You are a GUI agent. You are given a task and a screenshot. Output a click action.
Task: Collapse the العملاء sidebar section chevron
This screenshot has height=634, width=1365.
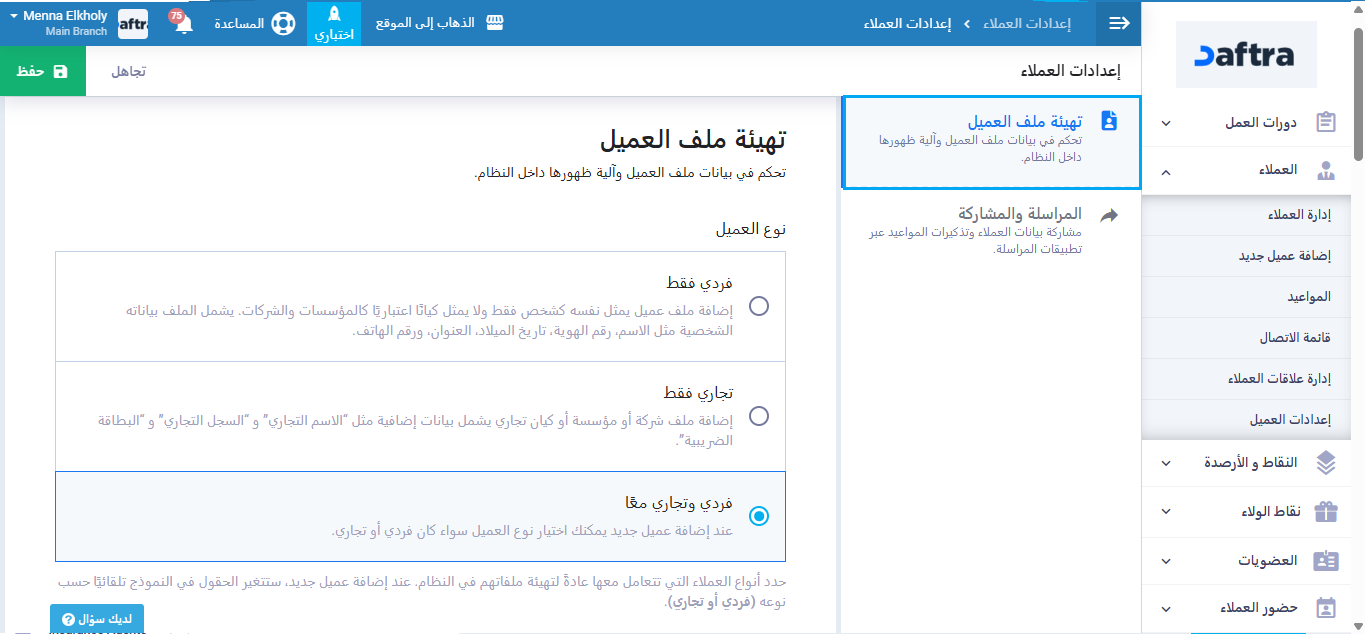1166,171
